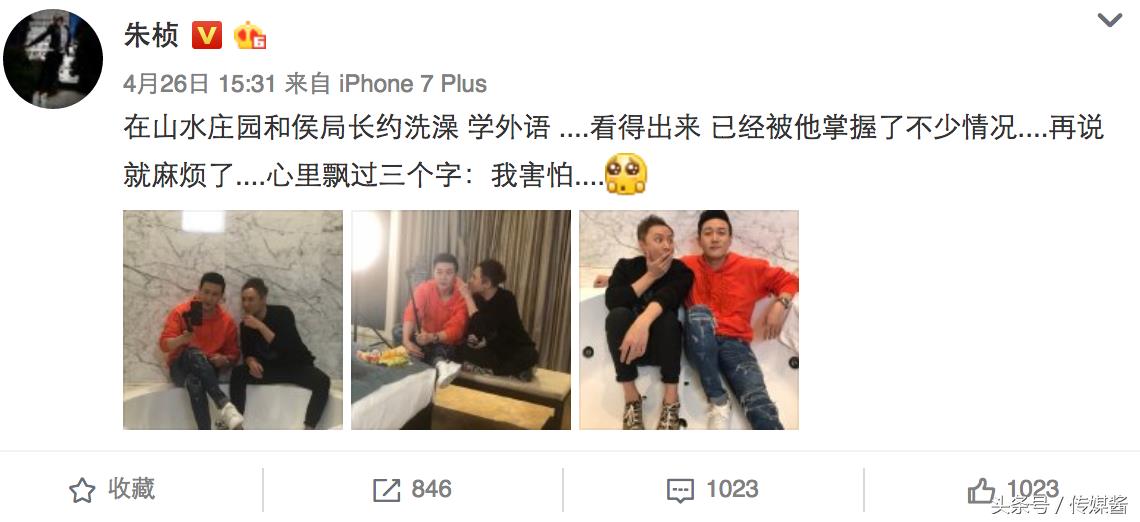Open username 朱桢 profile link
1140x522 pixels.
[x=151, y=35]
